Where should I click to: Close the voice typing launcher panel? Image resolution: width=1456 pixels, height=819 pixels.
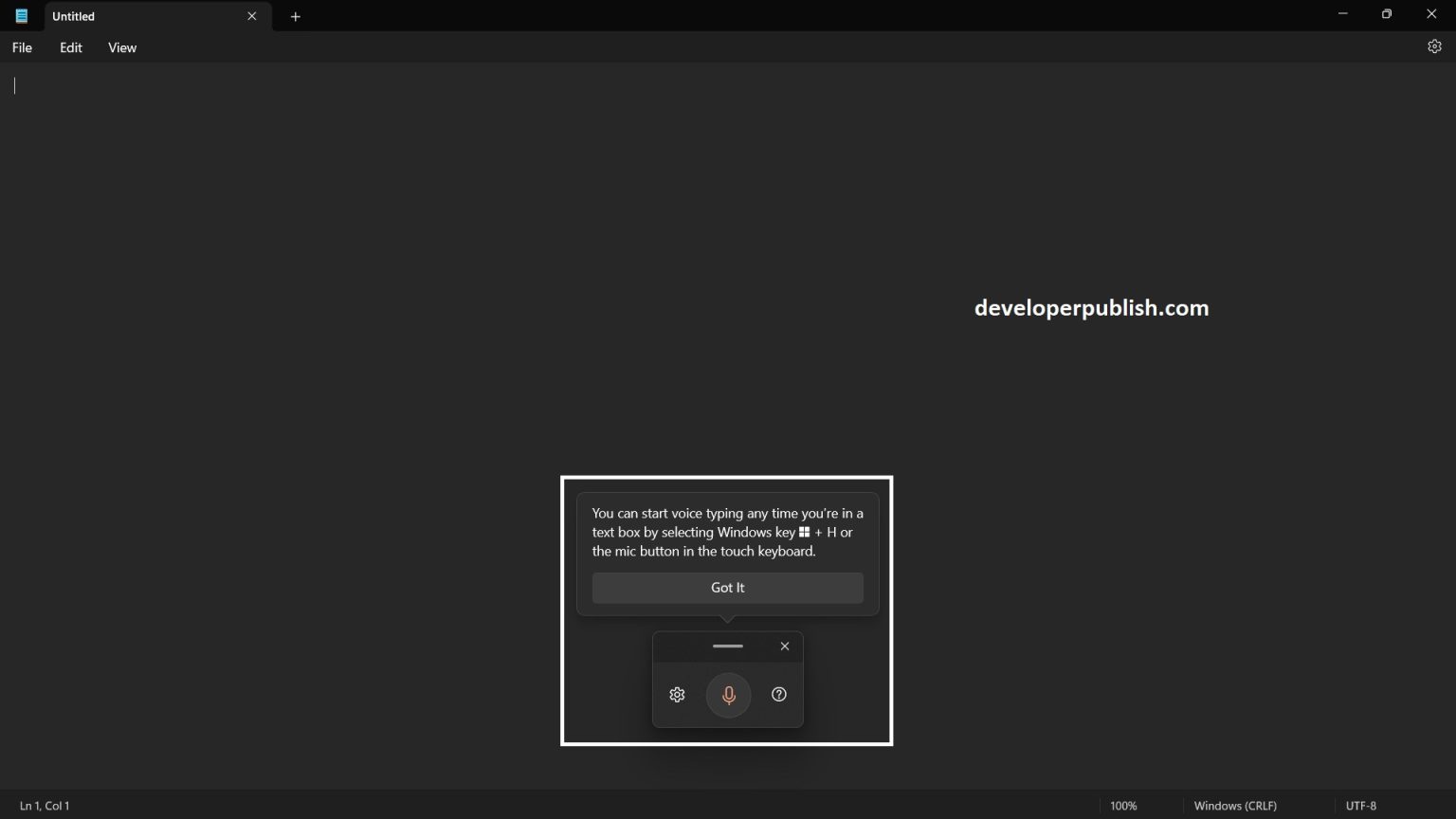pos(785,646)
